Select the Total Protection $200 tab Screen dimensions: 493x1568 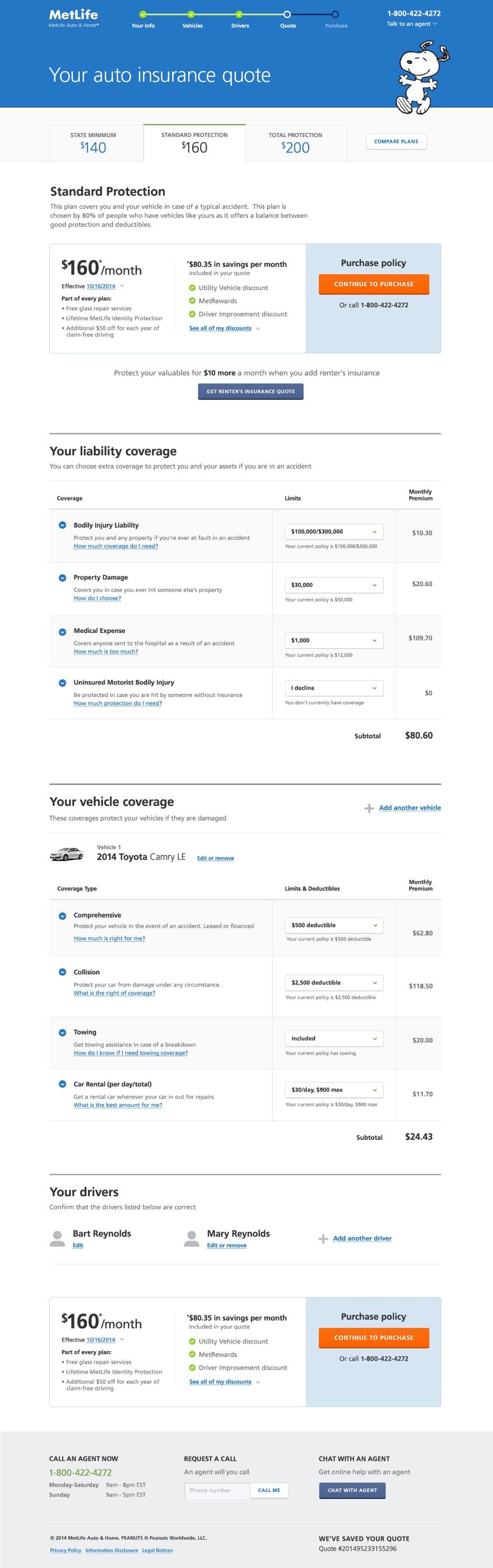click(296, 143)
